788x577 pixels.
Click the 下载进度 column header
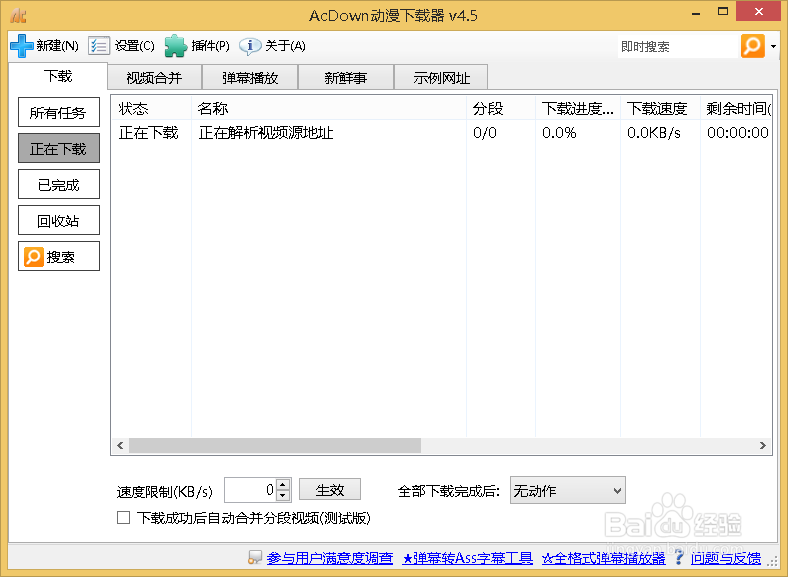(x=577, y=108)
